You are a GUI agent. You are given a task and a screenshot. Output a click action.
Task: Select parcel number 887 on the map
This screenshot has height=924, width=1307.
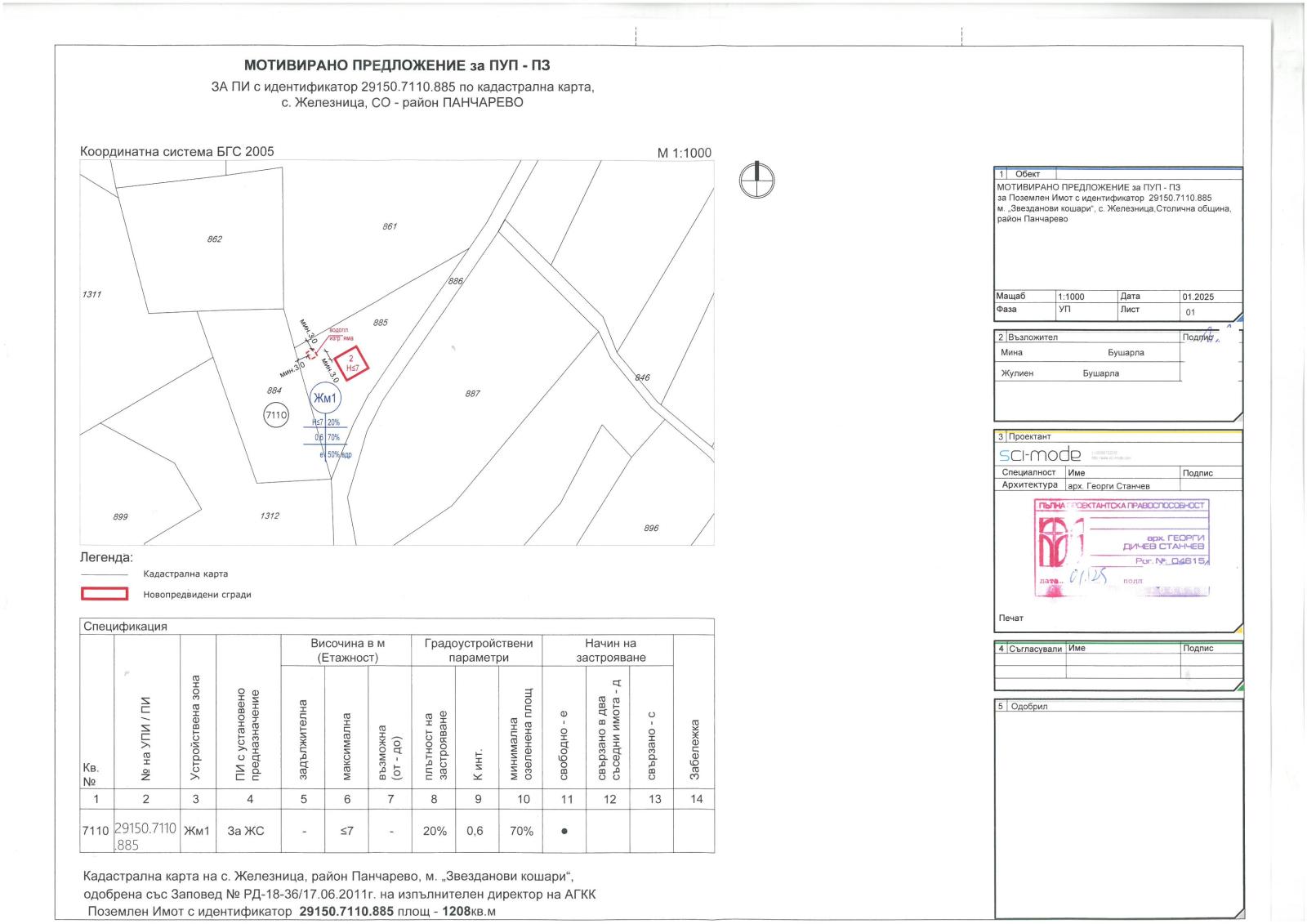tap(472, 394)
